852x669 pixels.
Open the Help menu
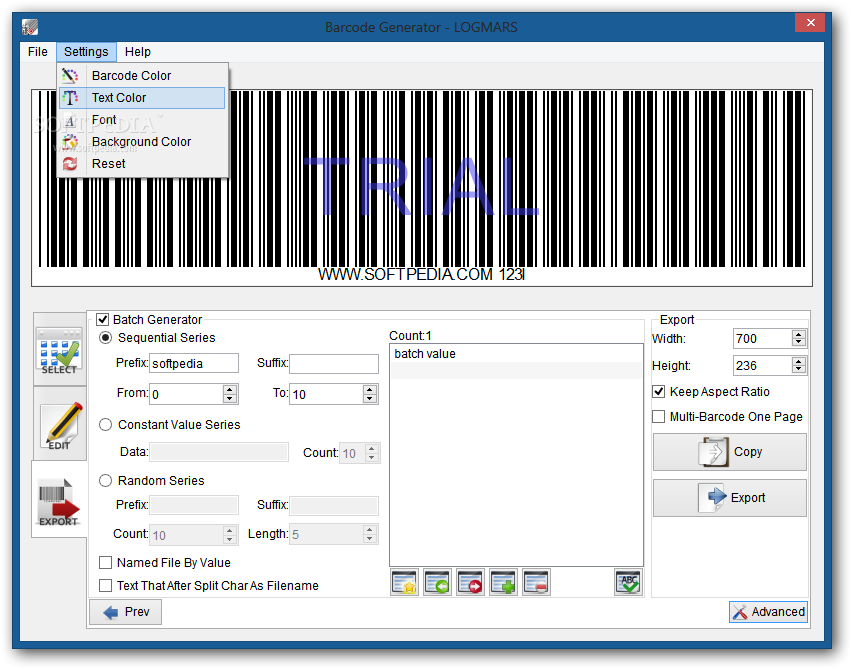137,52
